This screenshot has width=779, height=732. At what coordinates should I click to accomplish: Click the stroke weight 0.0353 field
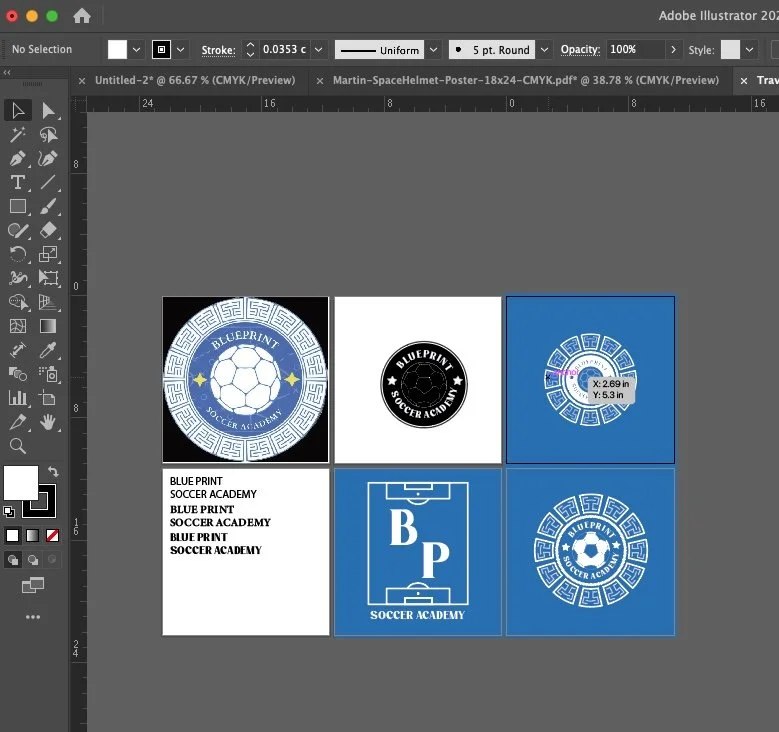tap(284, 50)
